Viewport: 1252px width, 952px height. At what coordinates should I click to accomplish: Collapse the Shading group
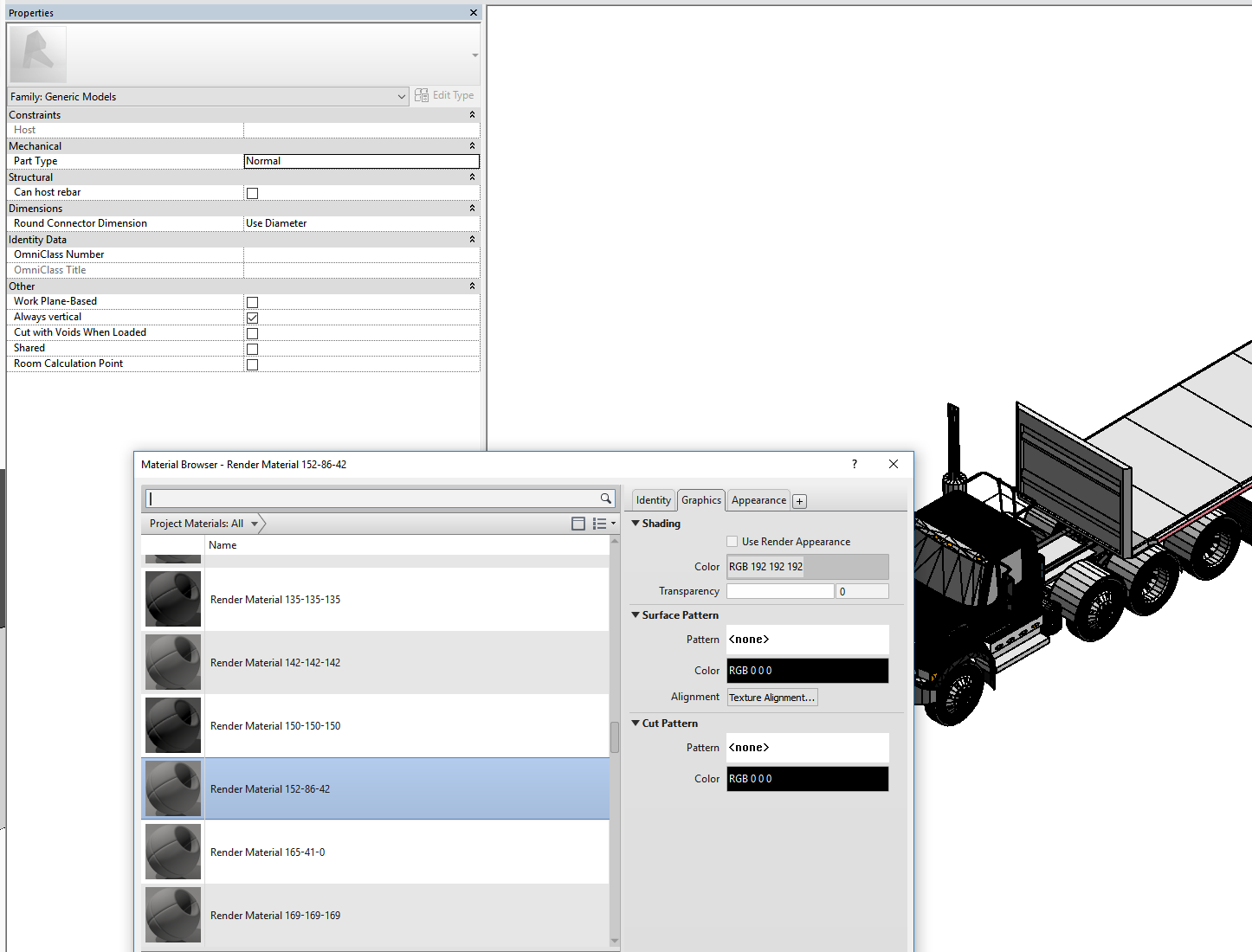click(x=636, y=523)
